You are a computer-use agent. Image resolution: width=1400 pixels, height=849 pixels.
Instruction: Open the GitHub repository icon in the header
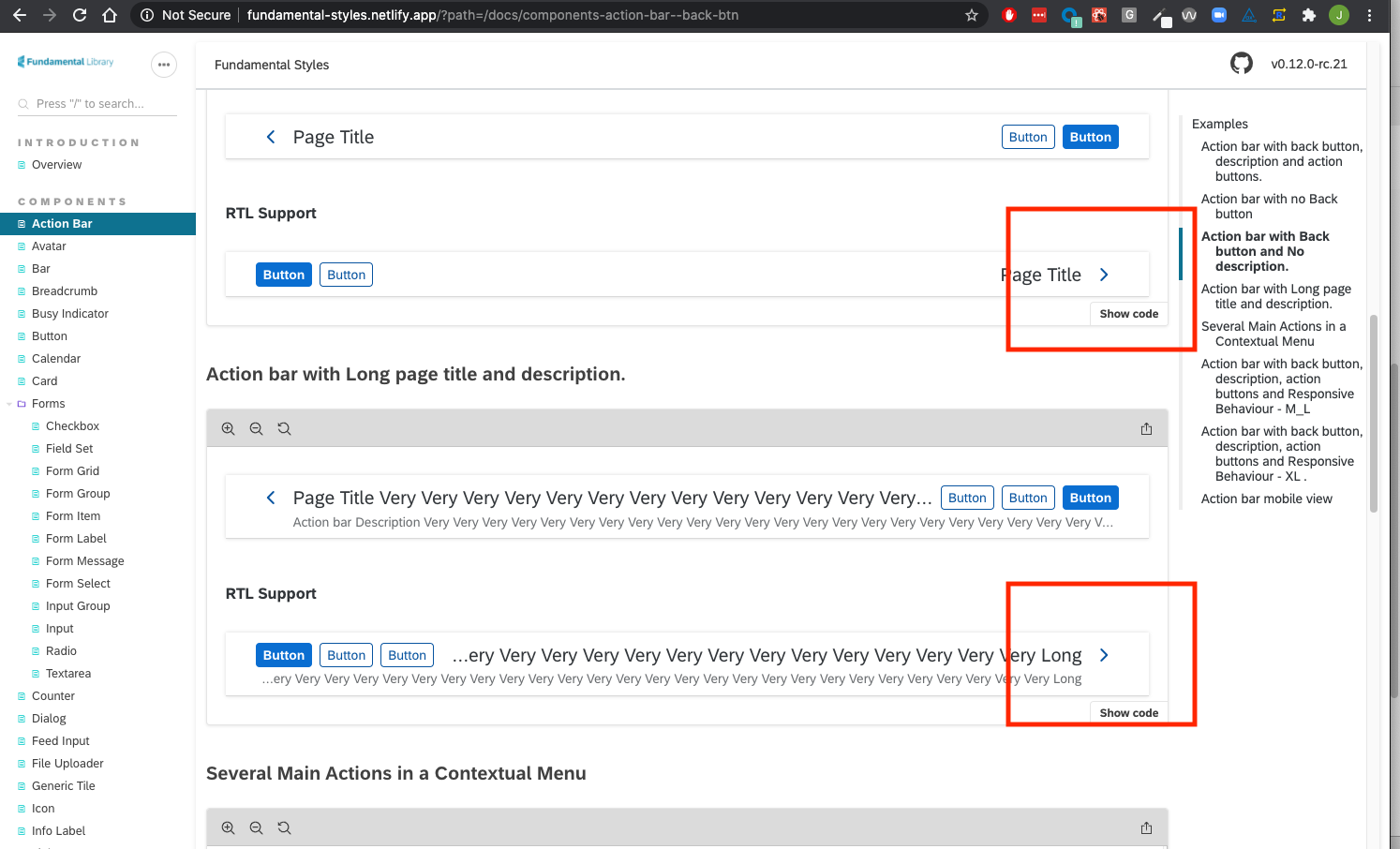(x=1241, y=63)
